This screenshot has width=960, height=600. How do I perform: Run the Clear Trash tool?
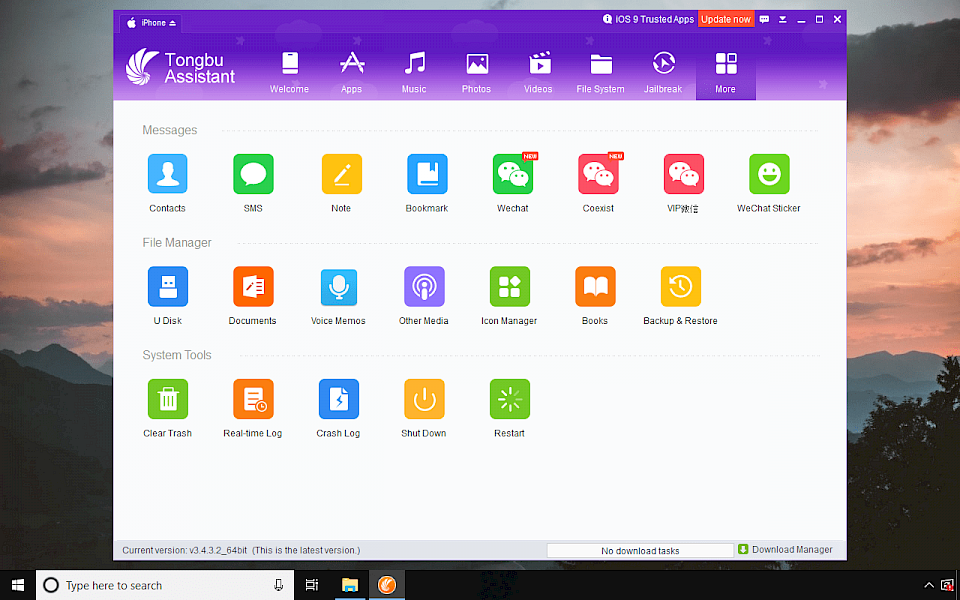(167, 399)
